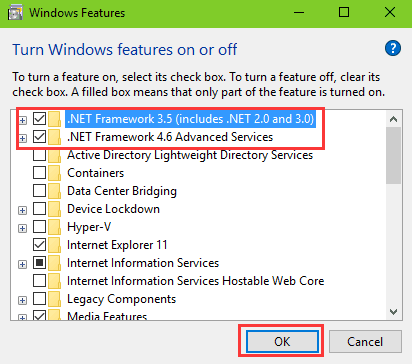The image size is (412, 364).
Task: Uncheck the .NET Framework 3.5 checkbox
Action: click(39, 119)
